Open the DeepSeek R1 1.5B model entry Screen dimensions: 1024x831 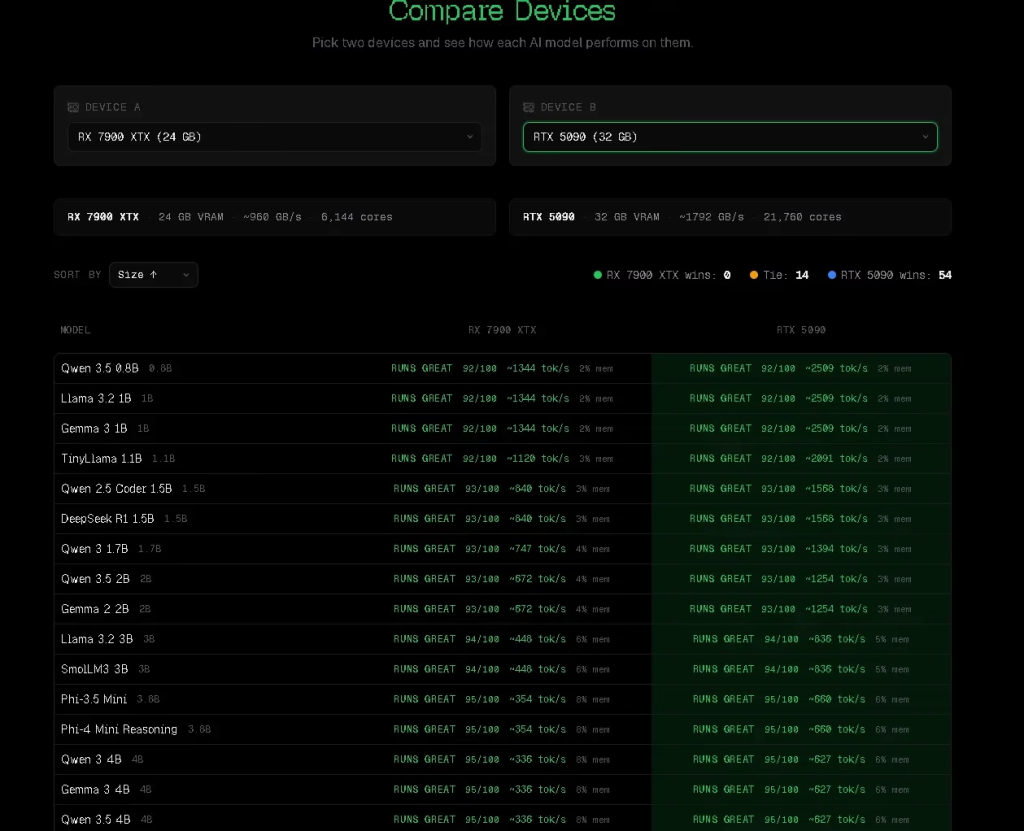109,519
